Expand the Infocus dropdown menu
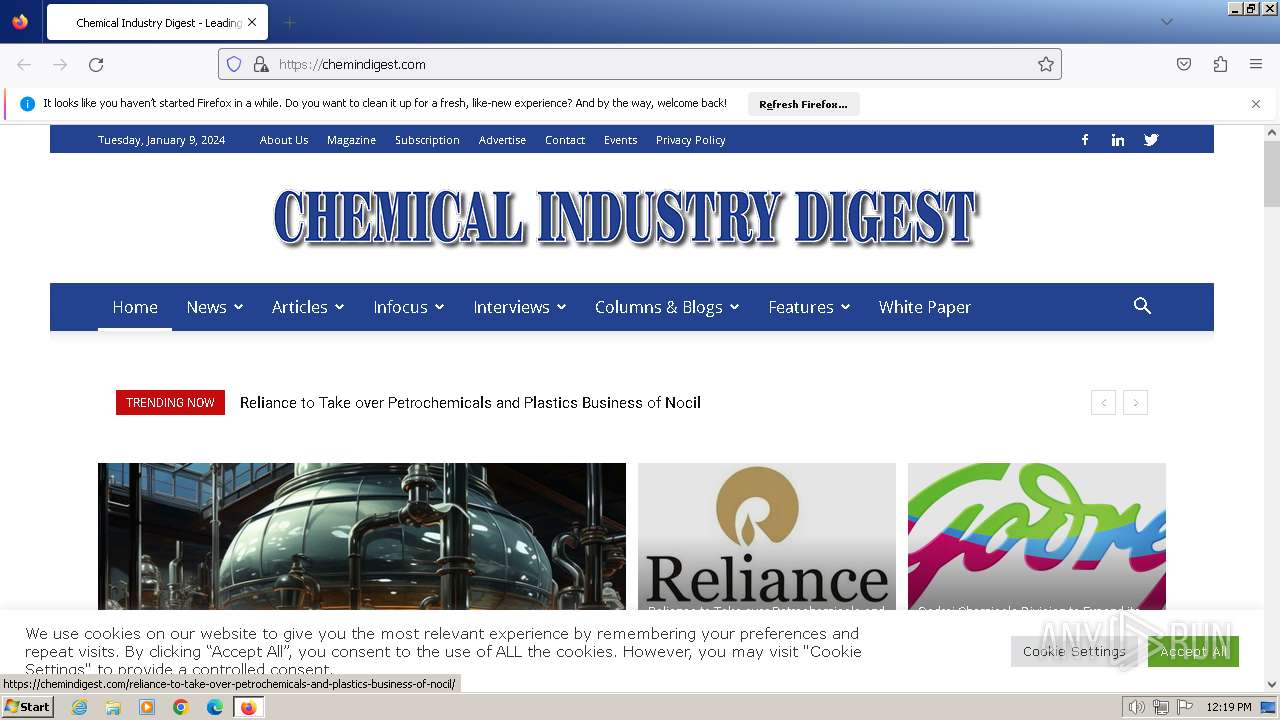The image size is (1280, 720). (409, 307)
